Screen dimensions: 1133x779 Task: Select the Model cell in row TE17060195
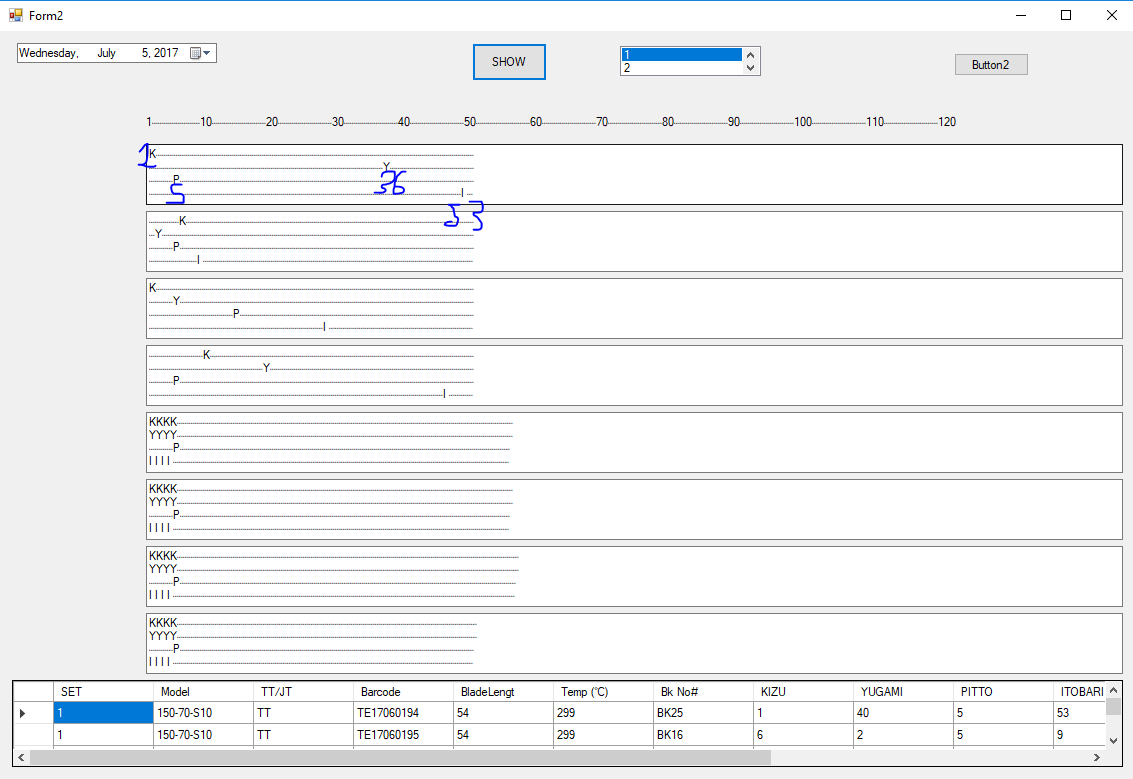click(x=203, y=735)
